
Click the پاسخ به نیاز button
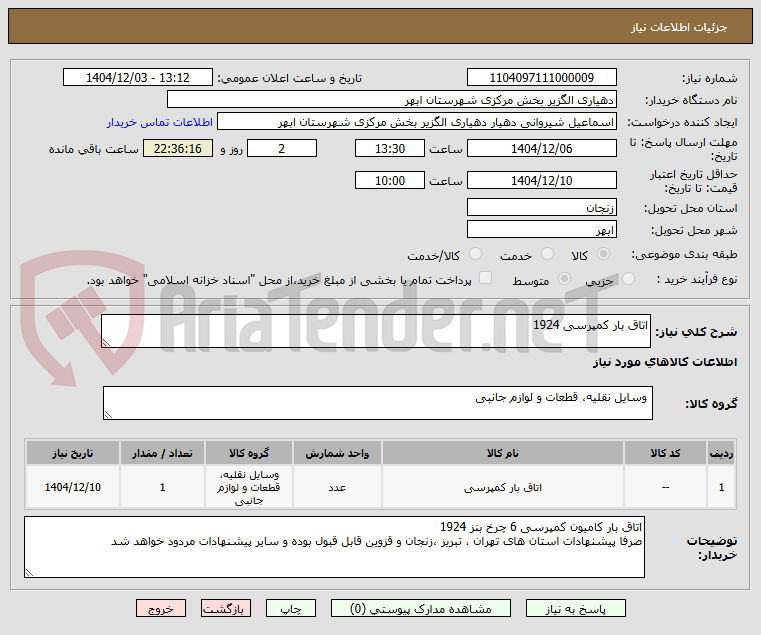tap(576, 608)
